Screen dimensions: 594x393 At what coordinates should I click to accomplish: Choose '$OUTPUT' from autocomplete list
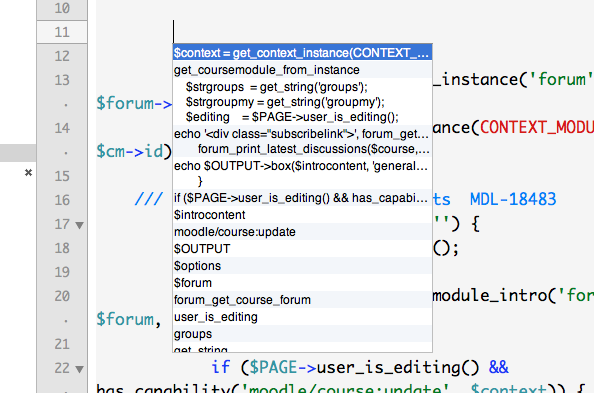pos(302,249)
